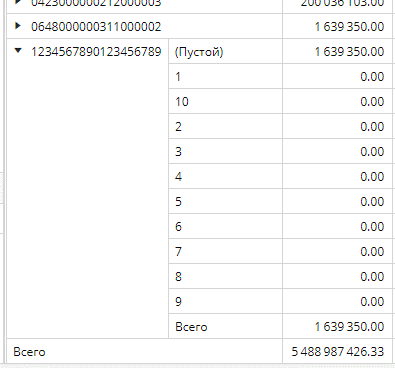
Task: Expand the 0648000000311000002 row
Action: pyautogui.click(x=18, y=26)
